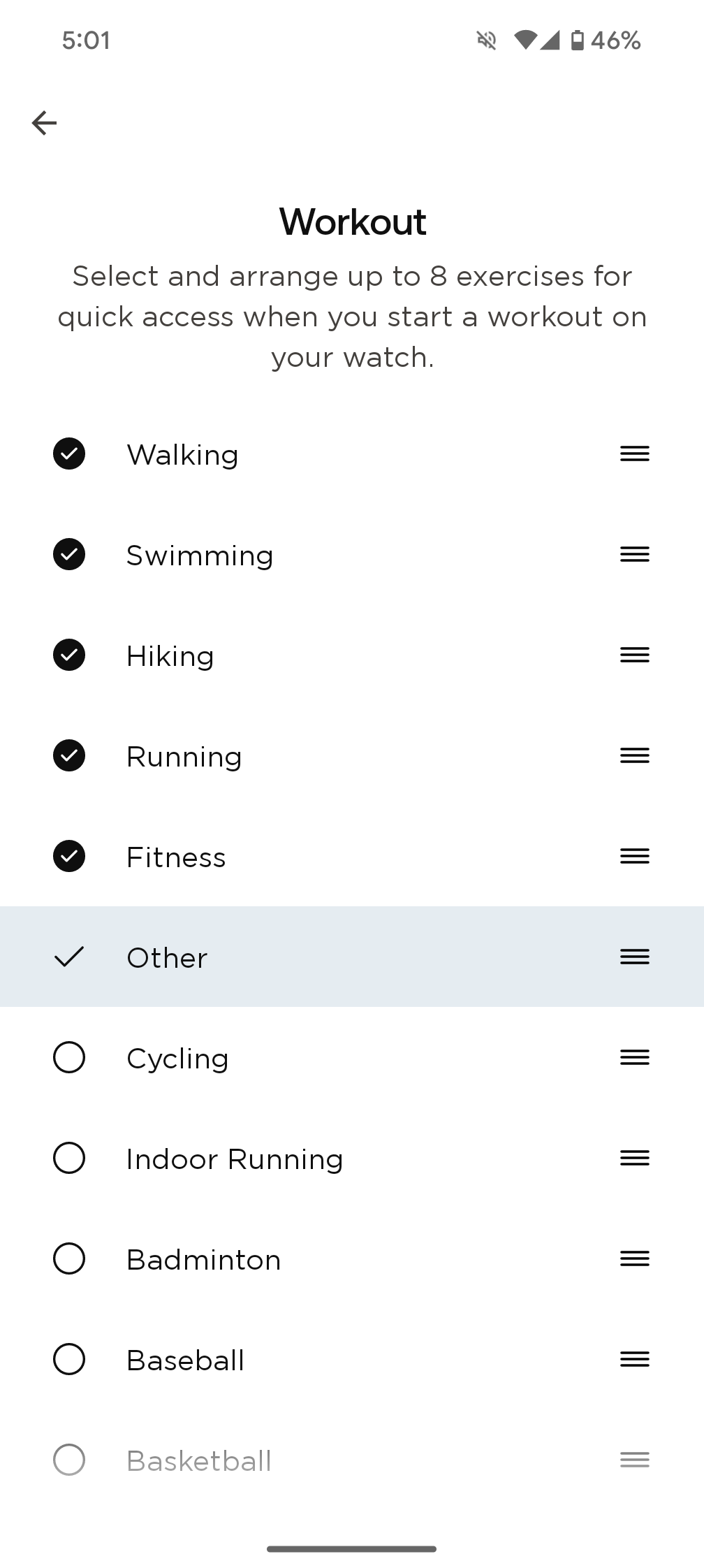This screenshot has height=1568, width=704.
Task: Tap the drag handle for Hiking
Action: point(634,655)
